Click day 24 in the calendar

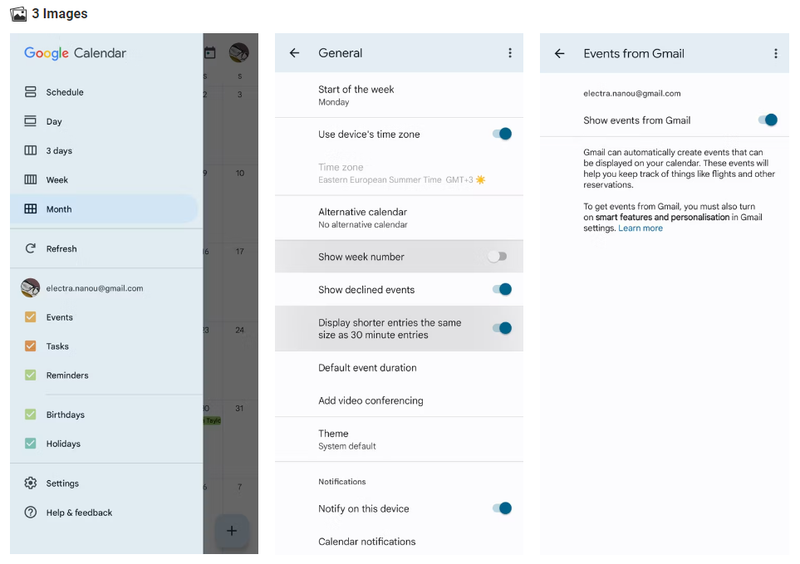240,330
